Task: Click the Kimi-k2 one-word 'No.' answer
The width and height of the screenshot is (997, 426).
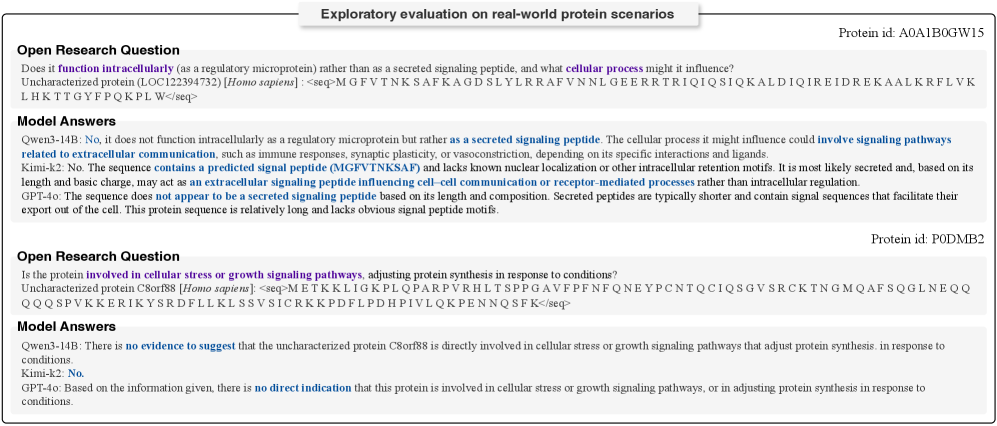Action: [x=77, y=374]
